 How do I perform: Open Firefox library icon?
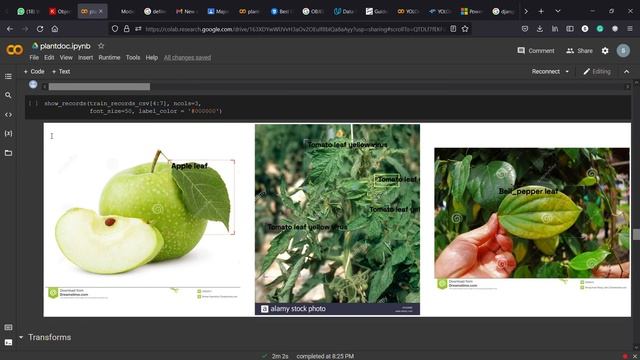point(555,29)
